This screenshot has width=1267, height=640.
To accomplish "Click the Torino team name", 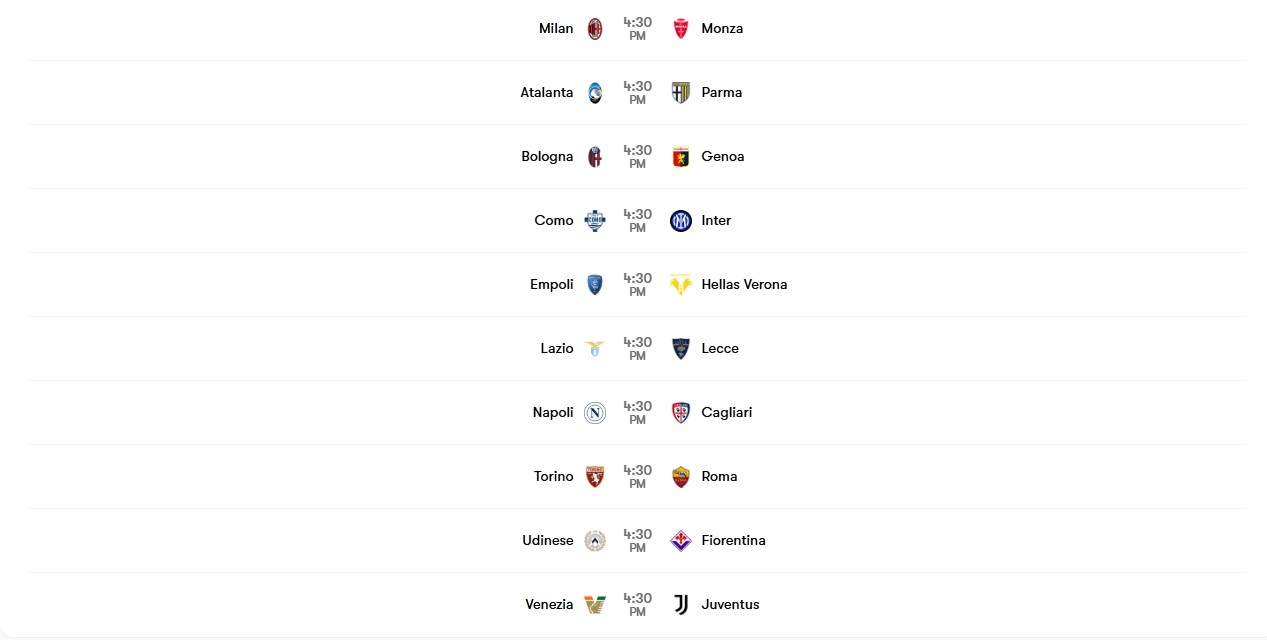I will click(554, 476).
